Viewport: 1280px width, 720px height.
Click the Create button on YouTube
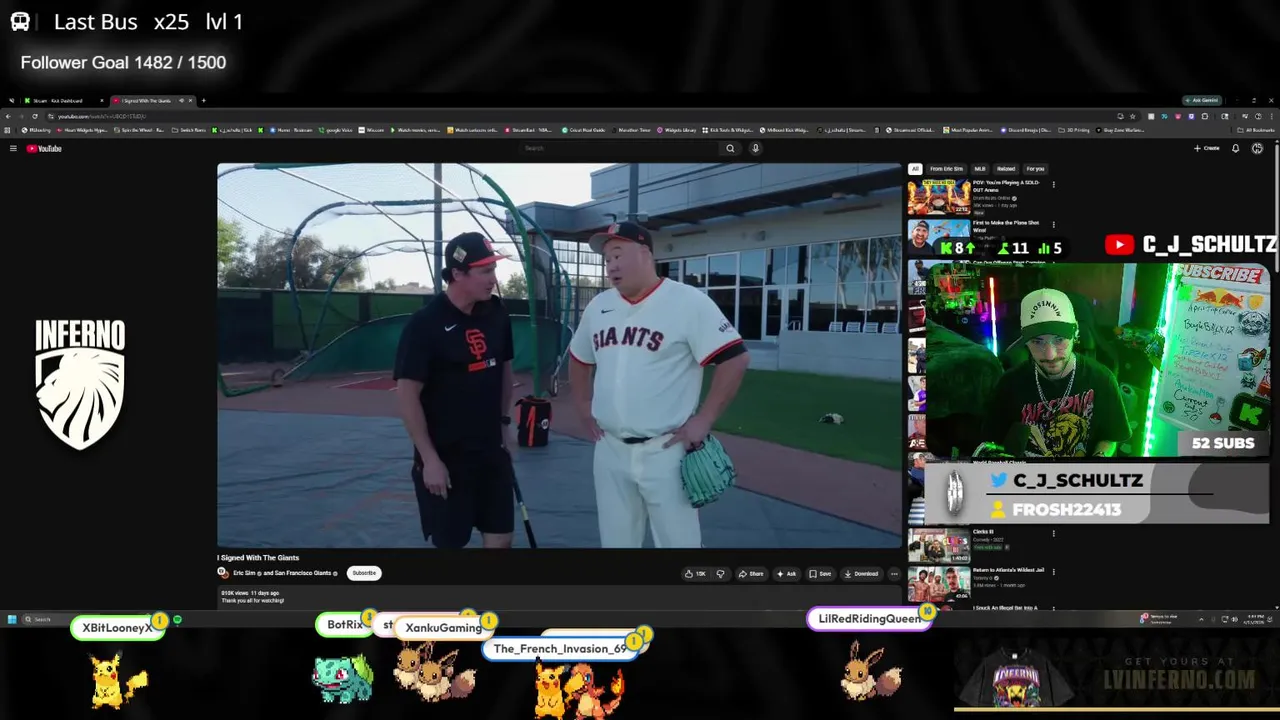pyautogui.click(x=1206, y=148)
